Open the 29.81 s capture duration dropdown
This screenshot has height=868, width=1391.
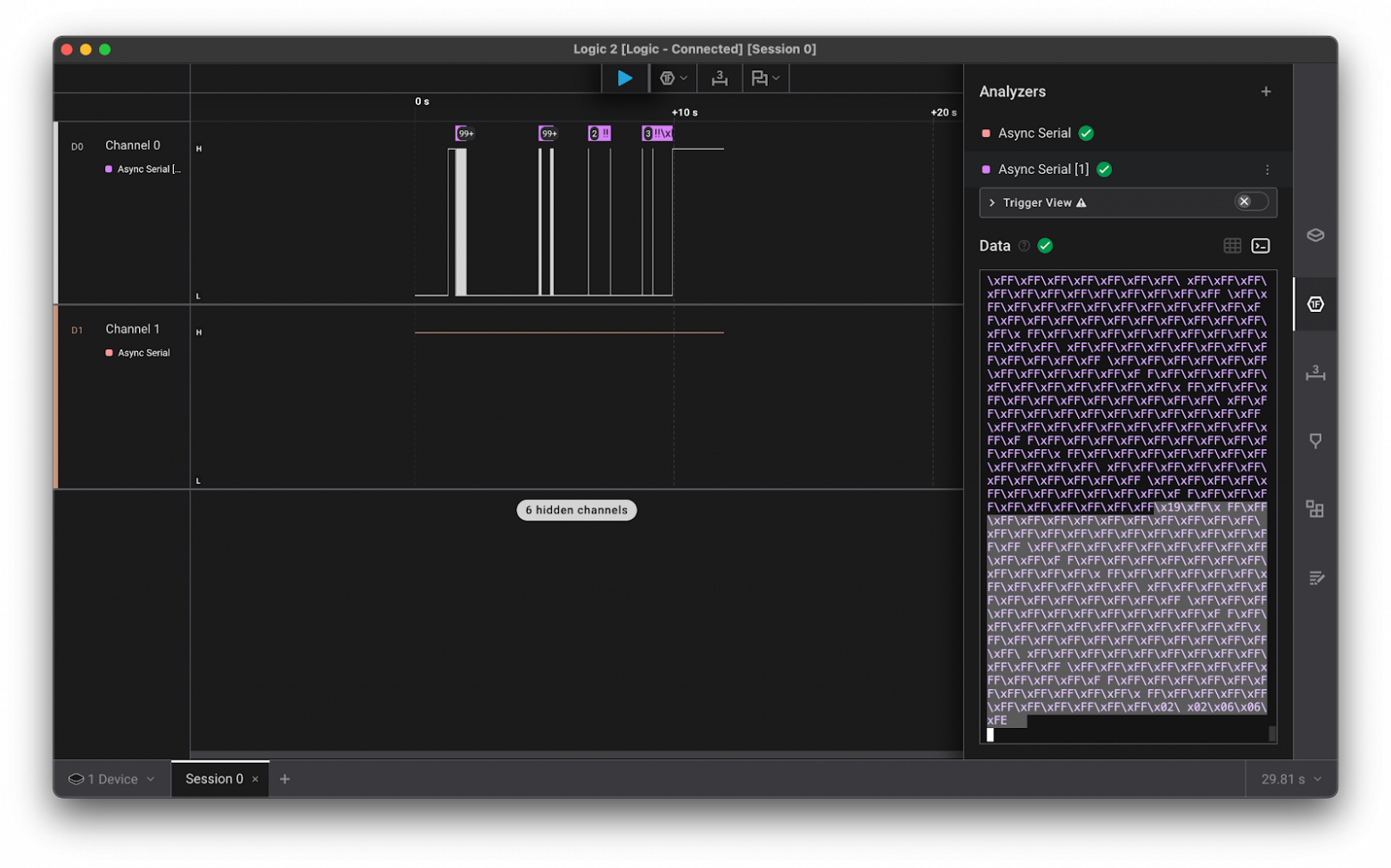(x=1292, y=779)
